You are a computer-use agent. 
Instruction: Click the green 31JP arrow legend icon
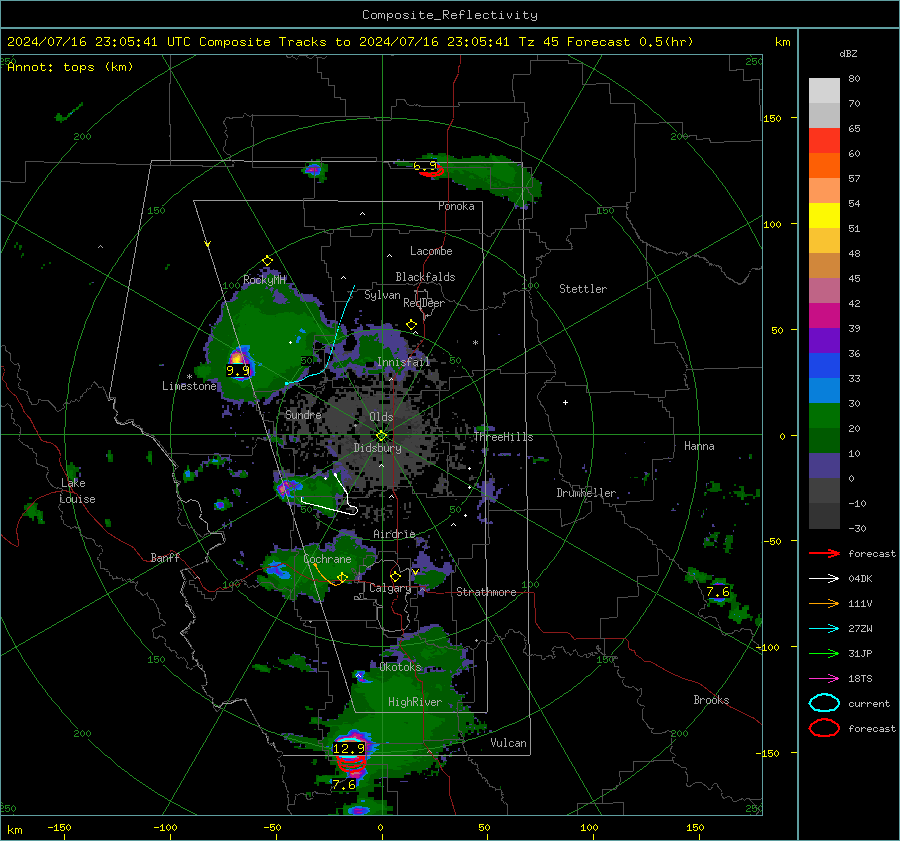click(x=824, y=653)
